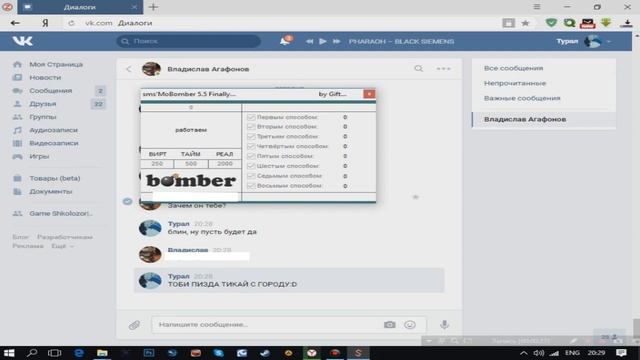Toggle the Четвёртым способом checkbox
Viewport: 640px width, 360px height.
(251, 147)
